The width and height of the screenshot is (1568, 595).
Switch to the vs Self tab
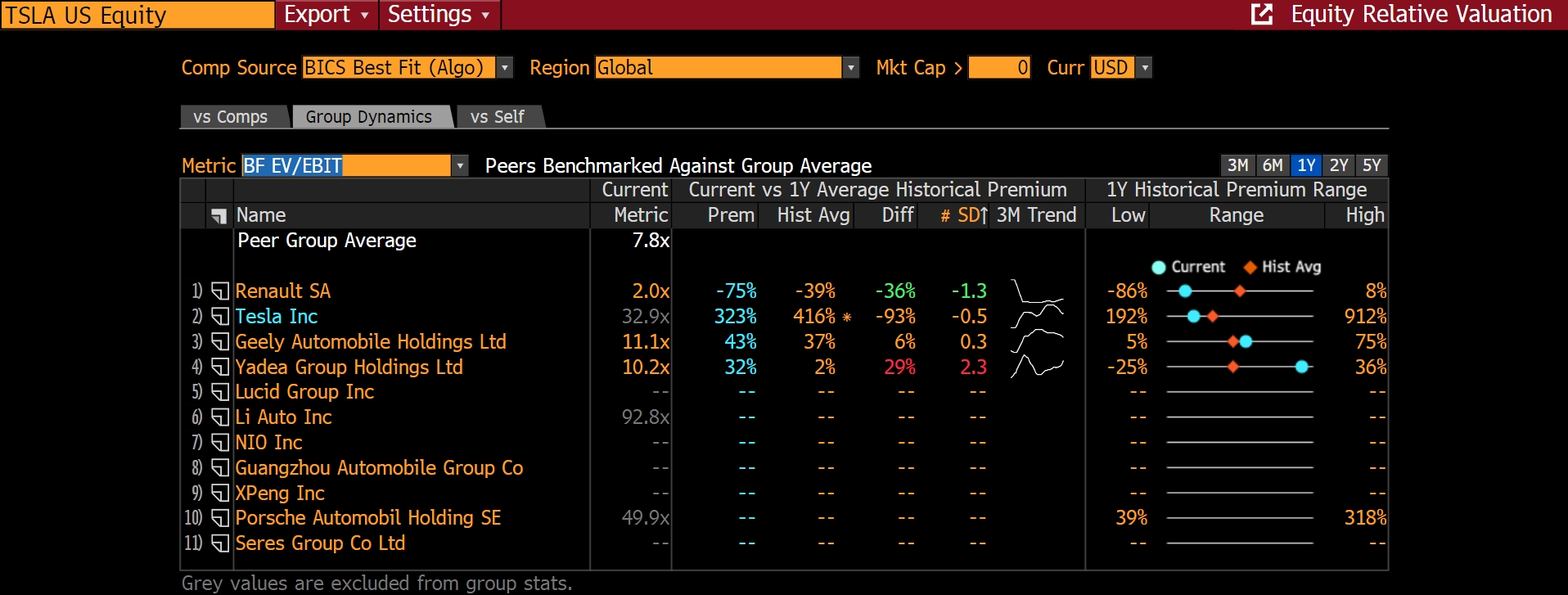coord(498,117)
